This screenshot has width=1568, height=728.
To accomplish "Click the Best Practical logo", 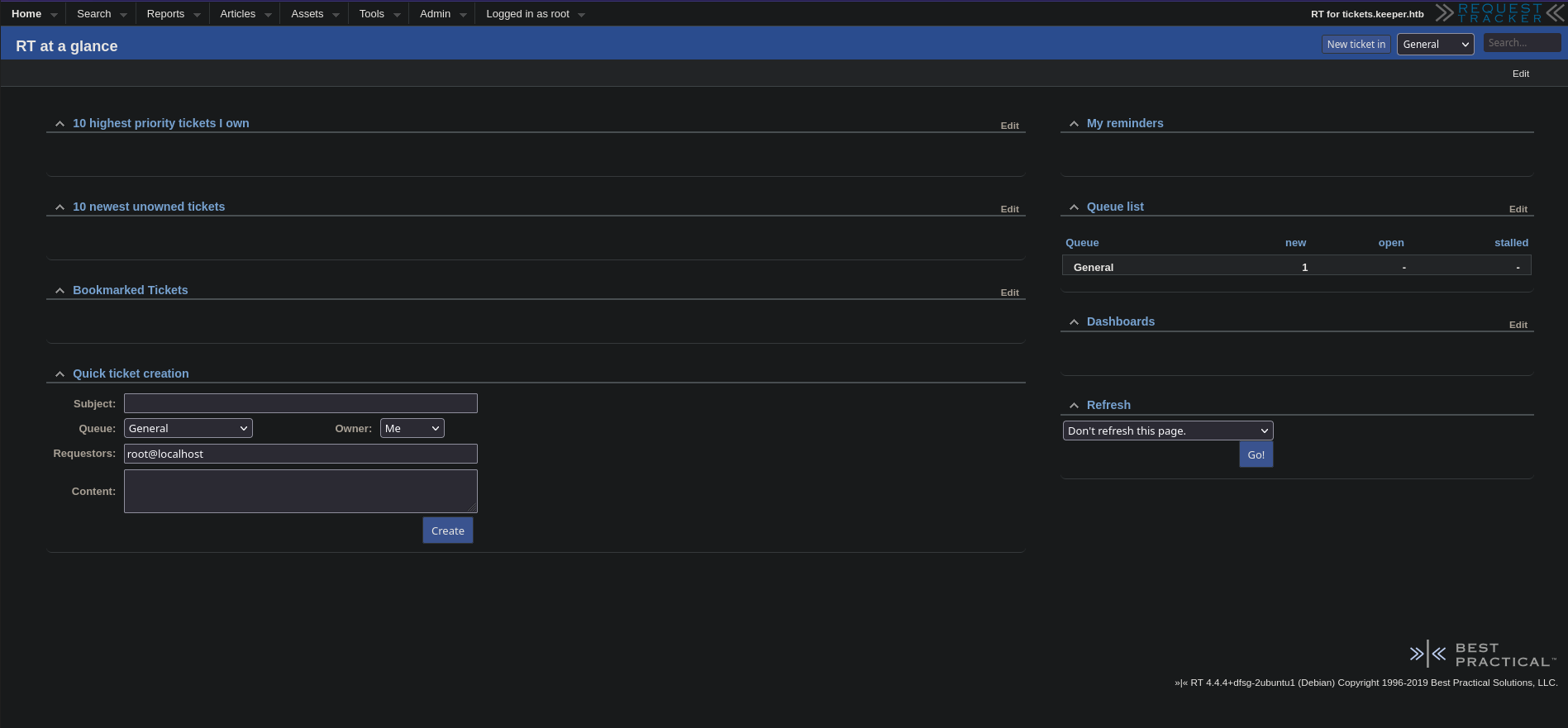I will (x=1483, y=654).
